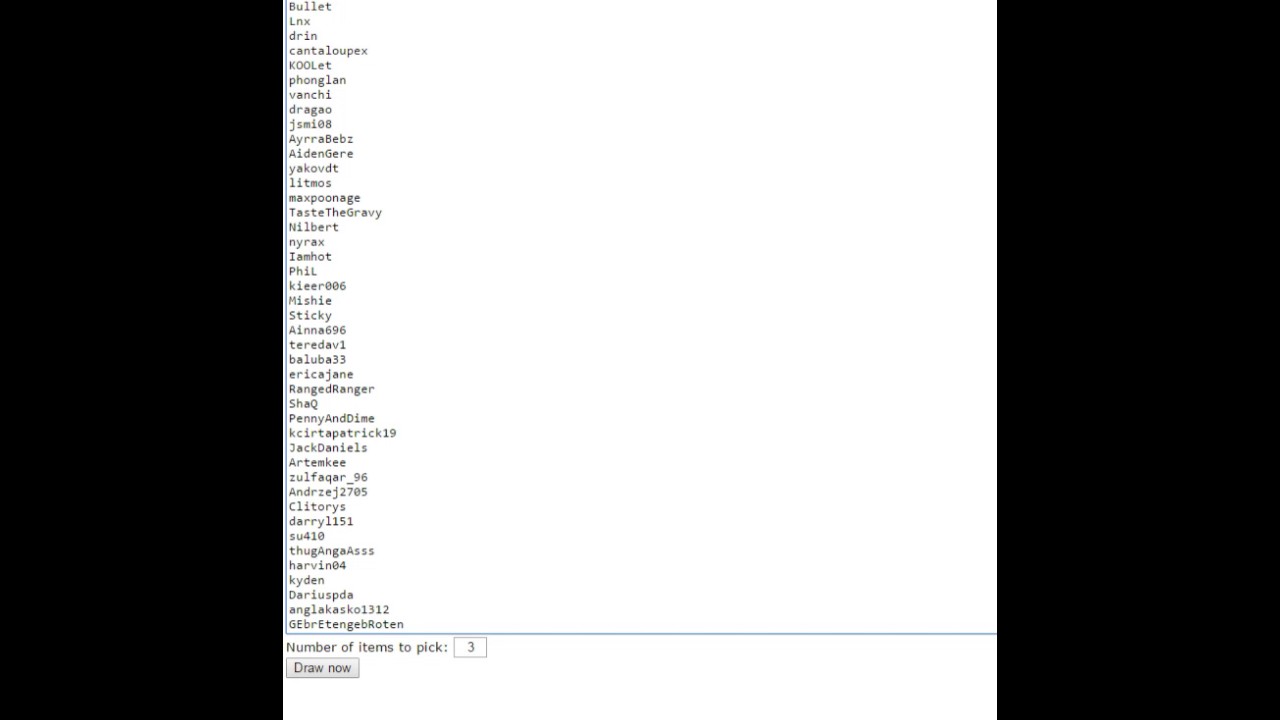Click the name Artemkee
The width and height of the screenshot is (1280, 720).
[x=317, y=462]
